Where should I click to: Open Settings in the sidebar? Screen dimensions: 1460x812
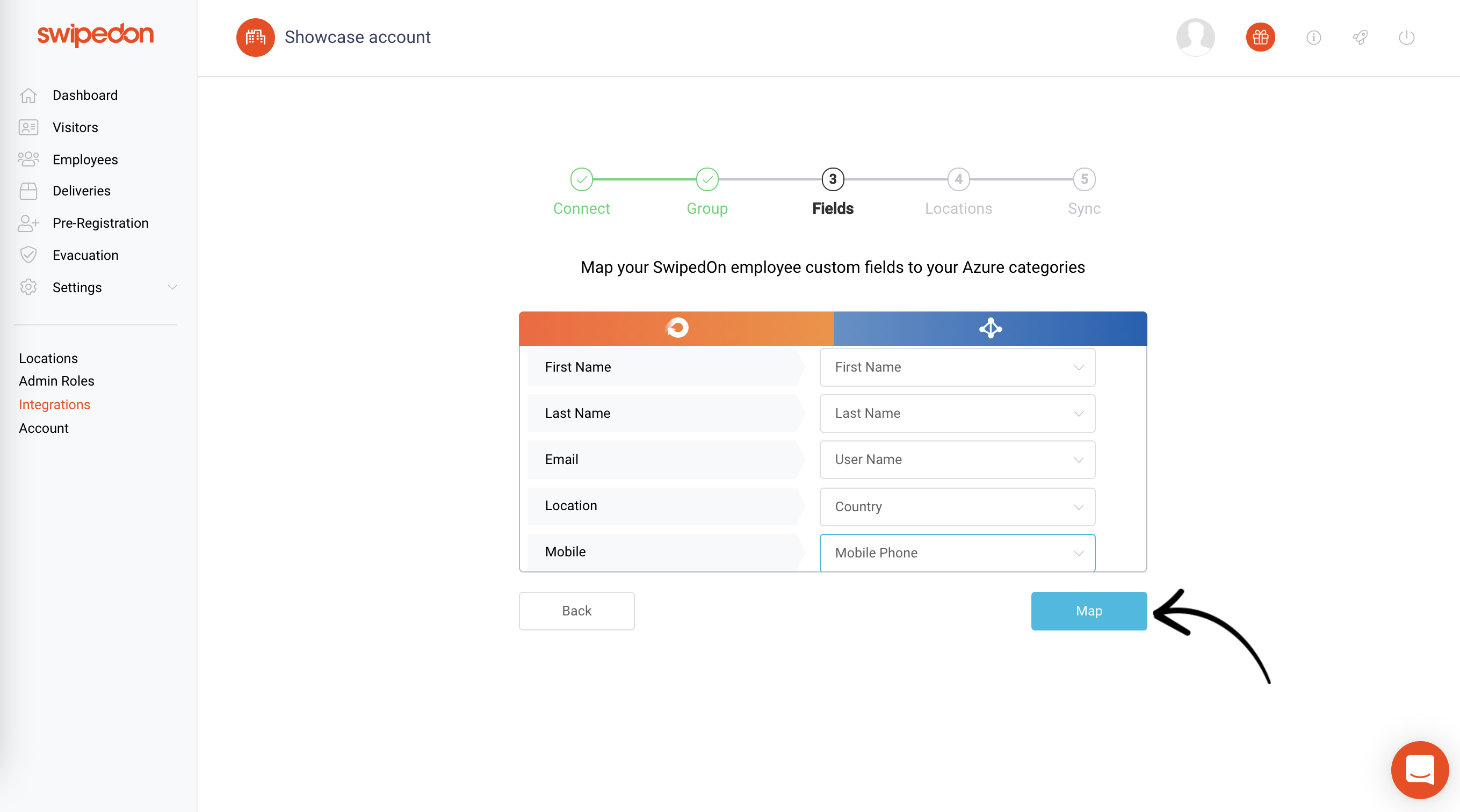coord(77,287)
